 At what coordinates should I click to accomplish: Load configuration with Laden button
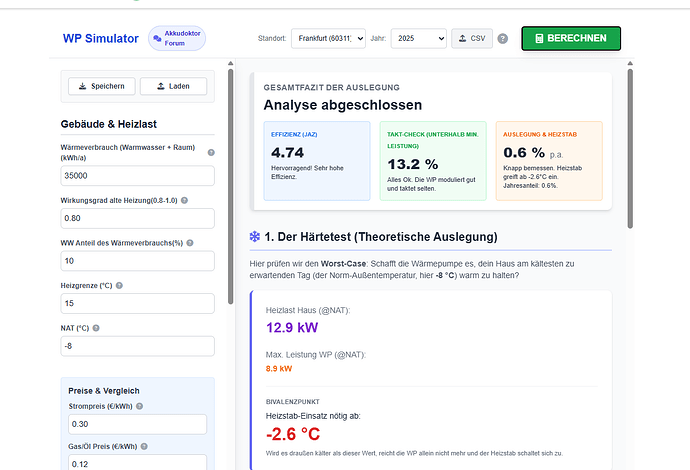coord(173,86)
